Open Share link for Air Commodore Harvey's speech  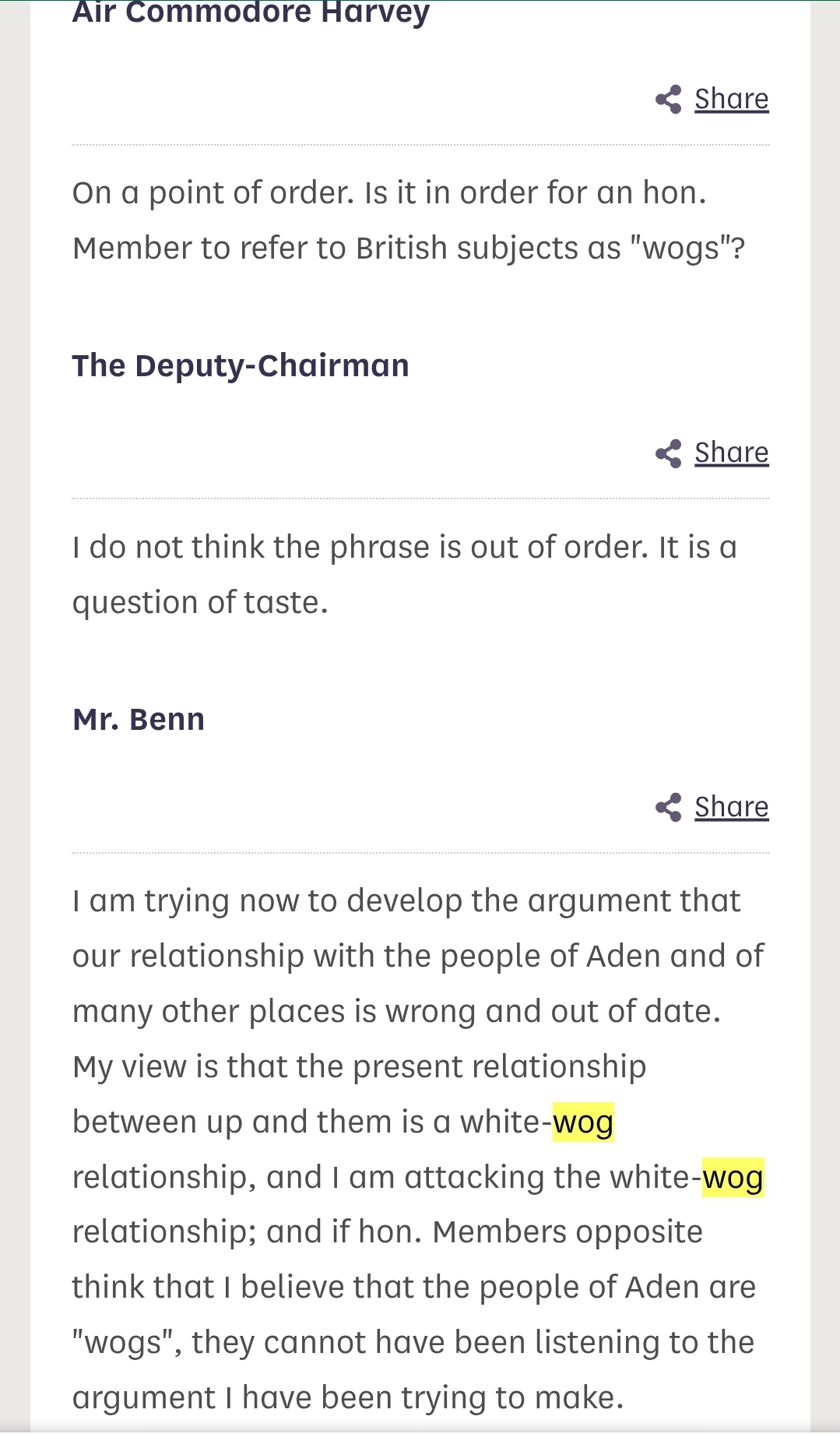731,100
